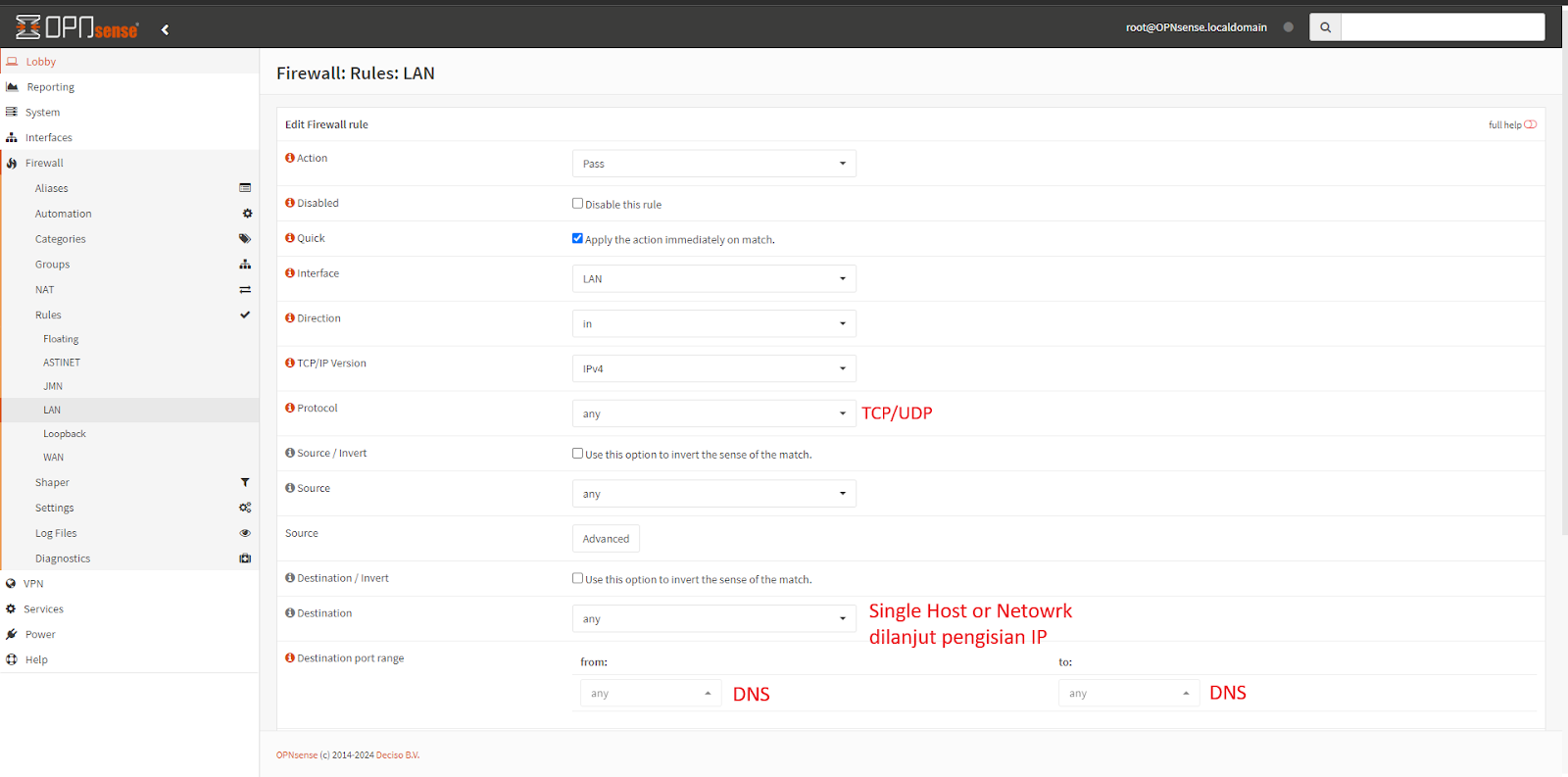Open the Action dropdown set to Pass
This screenshot has height=777, width=1568.
click(714, 164)
